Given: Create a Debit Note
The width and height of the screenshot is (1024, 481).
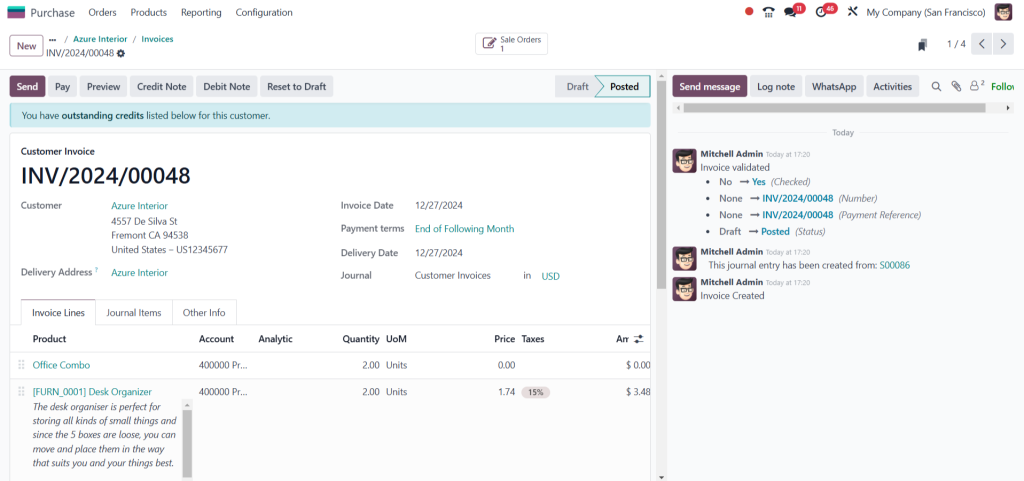Looking at the screenshot, I should pos(227,86).
